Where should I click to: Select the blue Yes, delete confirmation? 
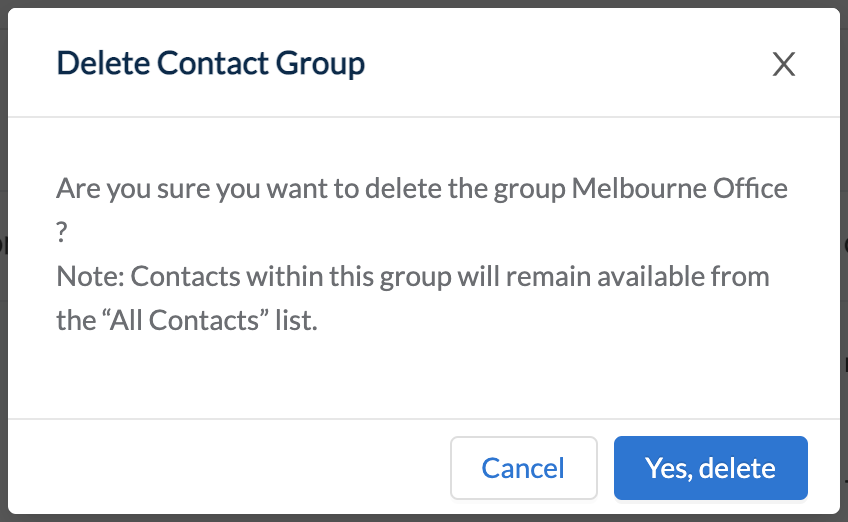point(711,468)
